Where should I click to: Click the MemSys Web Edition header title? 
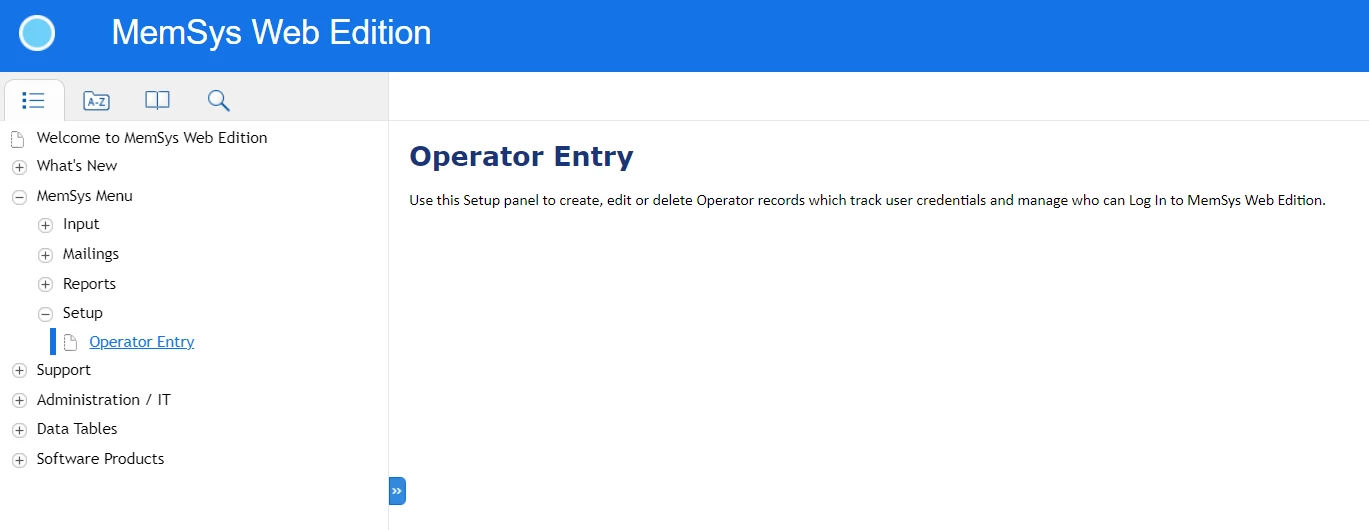point(271,32)
